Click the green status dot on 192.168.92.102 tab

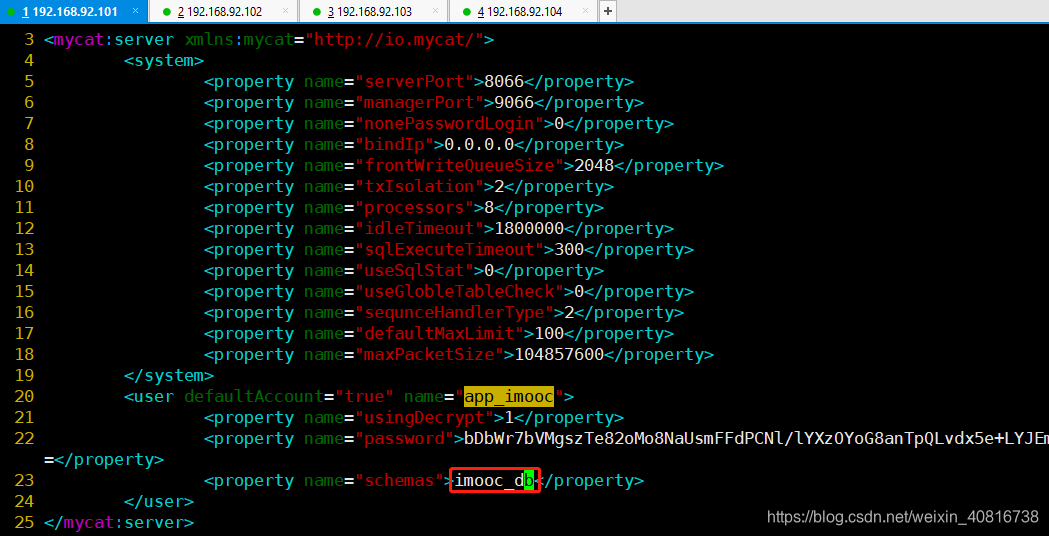click(x=167, y=12)
